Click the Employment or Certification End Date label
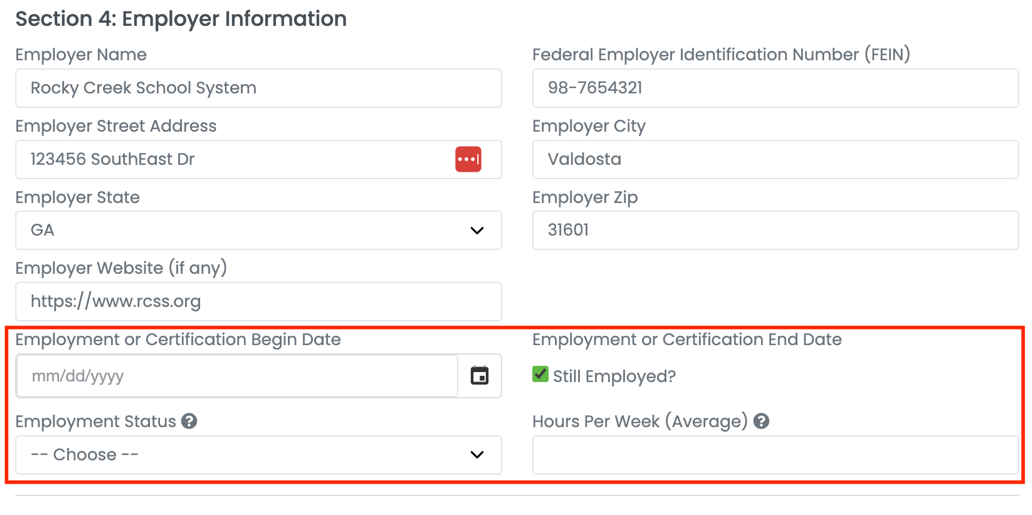 point(686,340)
